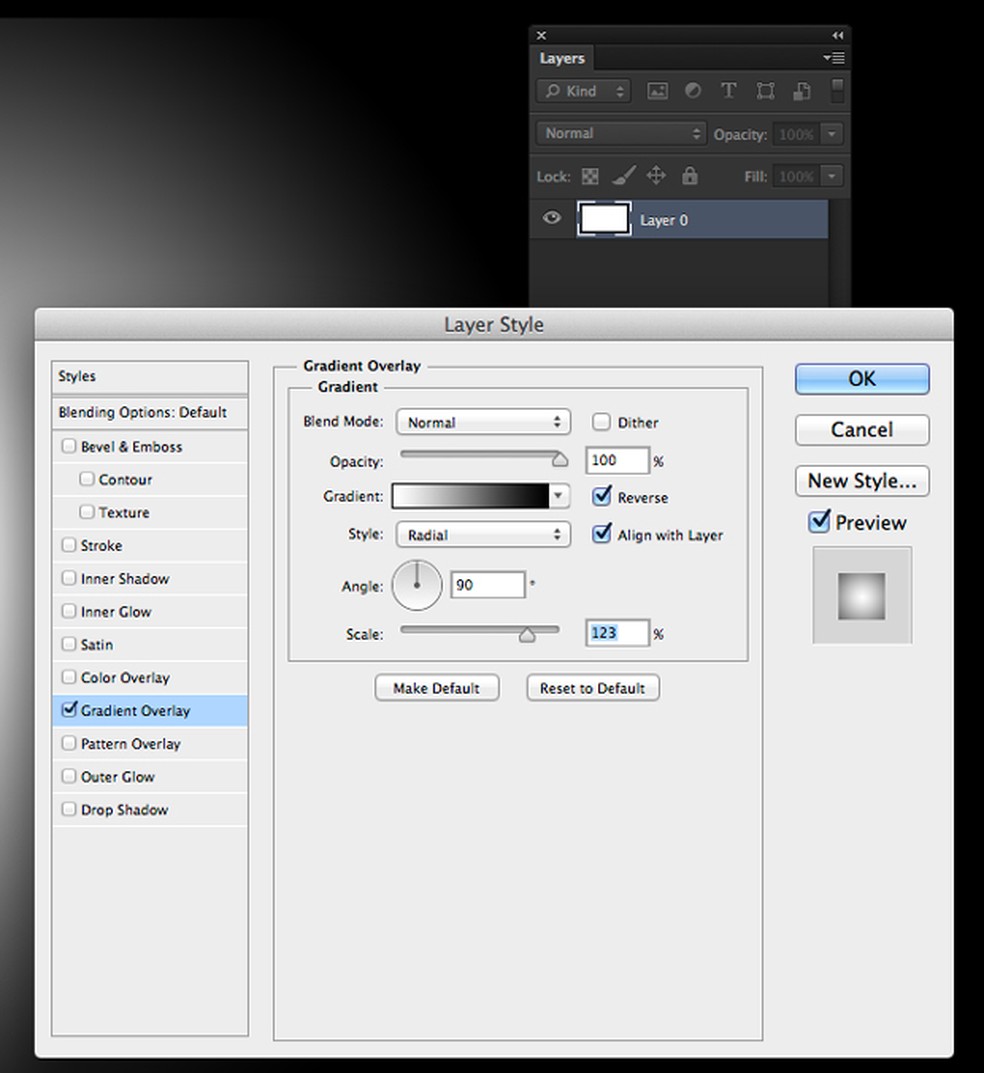Click the pixel layer filter icon
The width and height of the screenshot is (984, 1073).
click(657, 91)
